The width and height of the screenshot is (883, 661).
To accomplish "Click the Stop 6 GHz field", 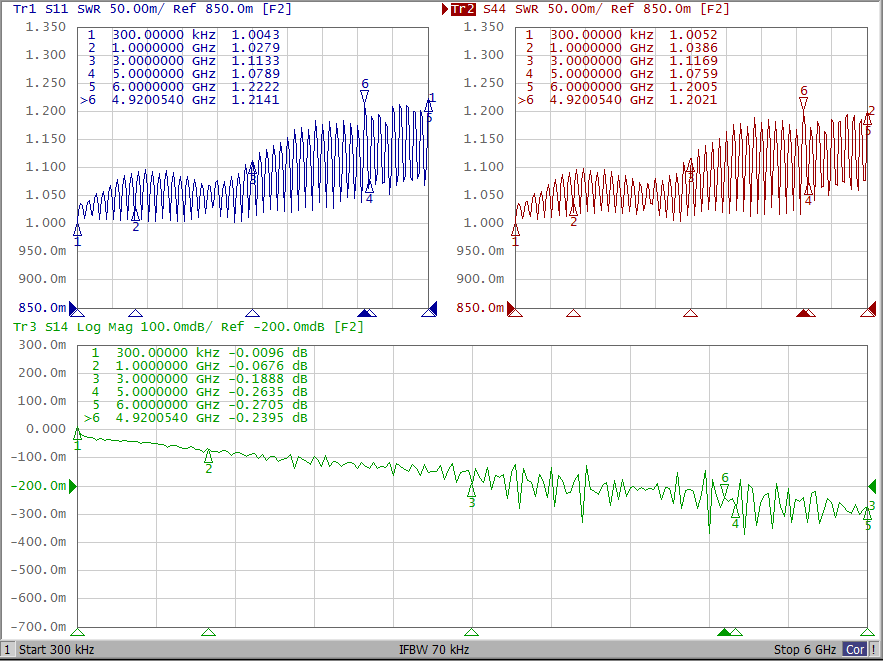I will (x=805, y=650).
